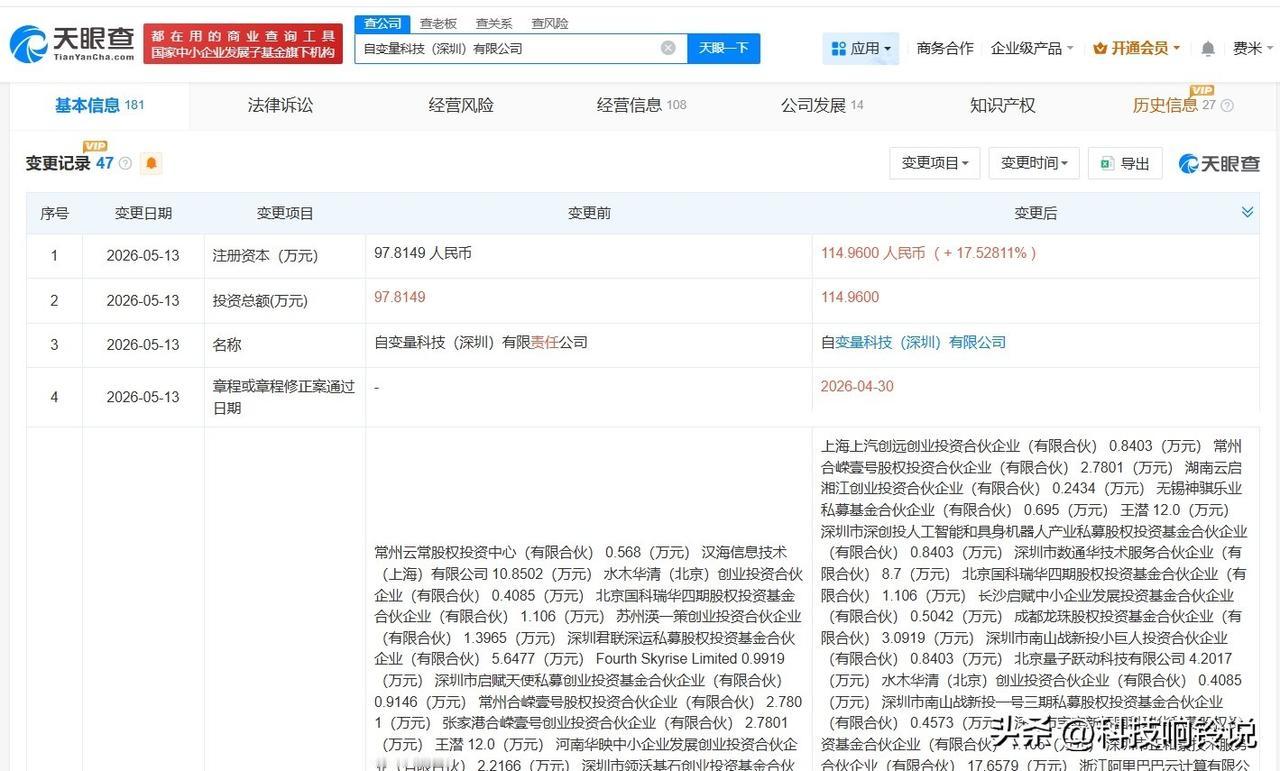
Task: Switch to the 查关系 search tab
Action: coord(494,23)
